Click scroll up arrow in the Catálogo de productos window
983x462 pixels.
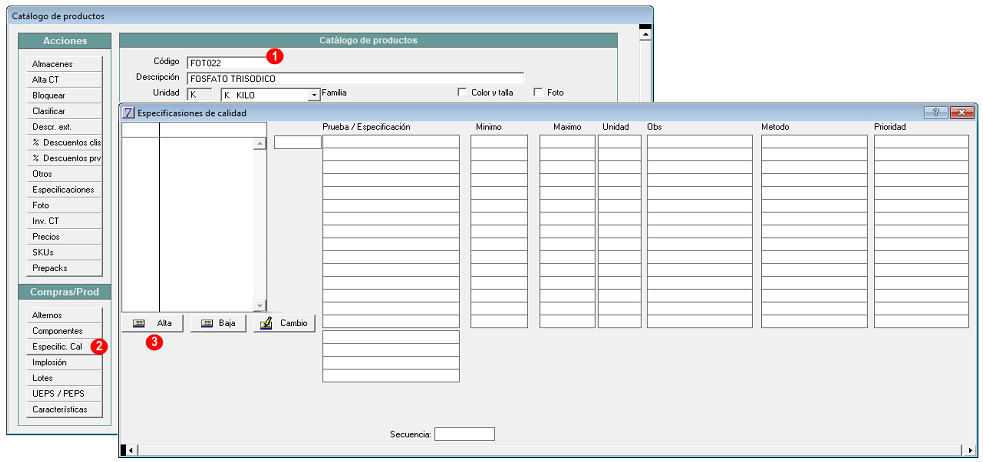tap(644, 36)
